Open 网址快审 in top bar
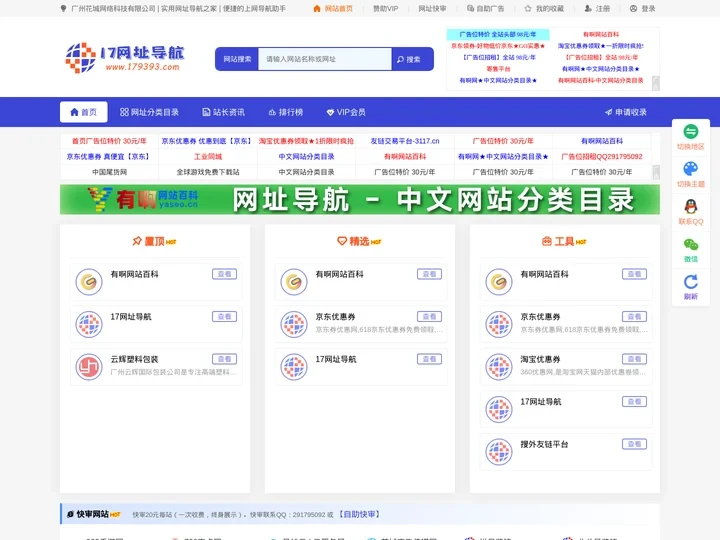Screen dimensions: 720x540 point(432,8)
